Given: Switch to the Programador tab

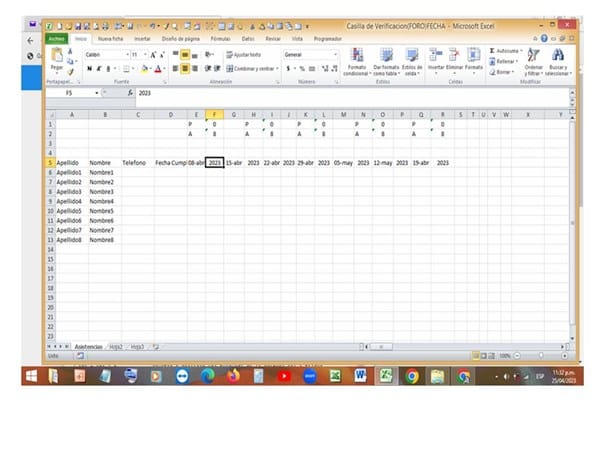Looking at the screenshot, I should click(328, 39).
